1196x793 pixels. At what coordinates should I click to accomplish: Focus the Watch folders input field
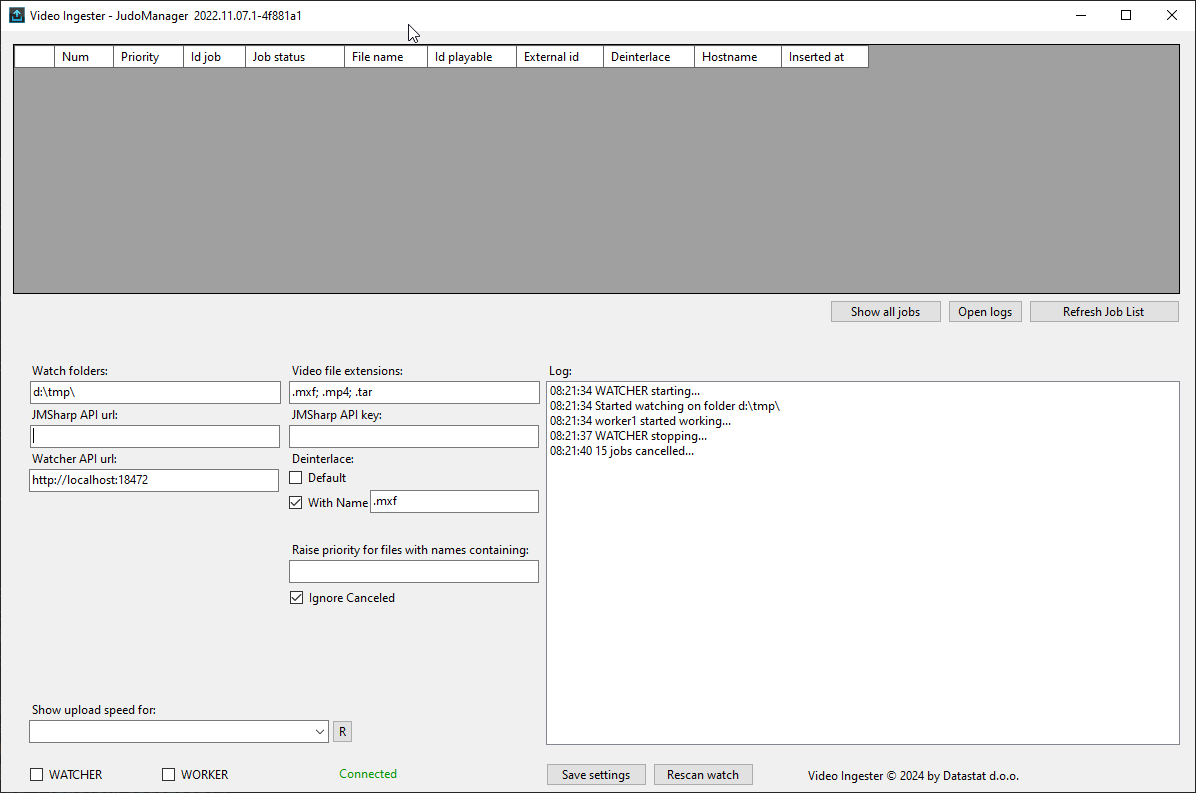point(155,392)
